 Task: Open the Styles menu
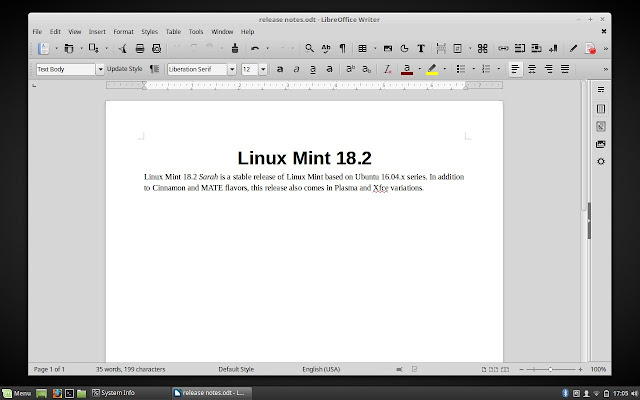click(x=149, y=31)
